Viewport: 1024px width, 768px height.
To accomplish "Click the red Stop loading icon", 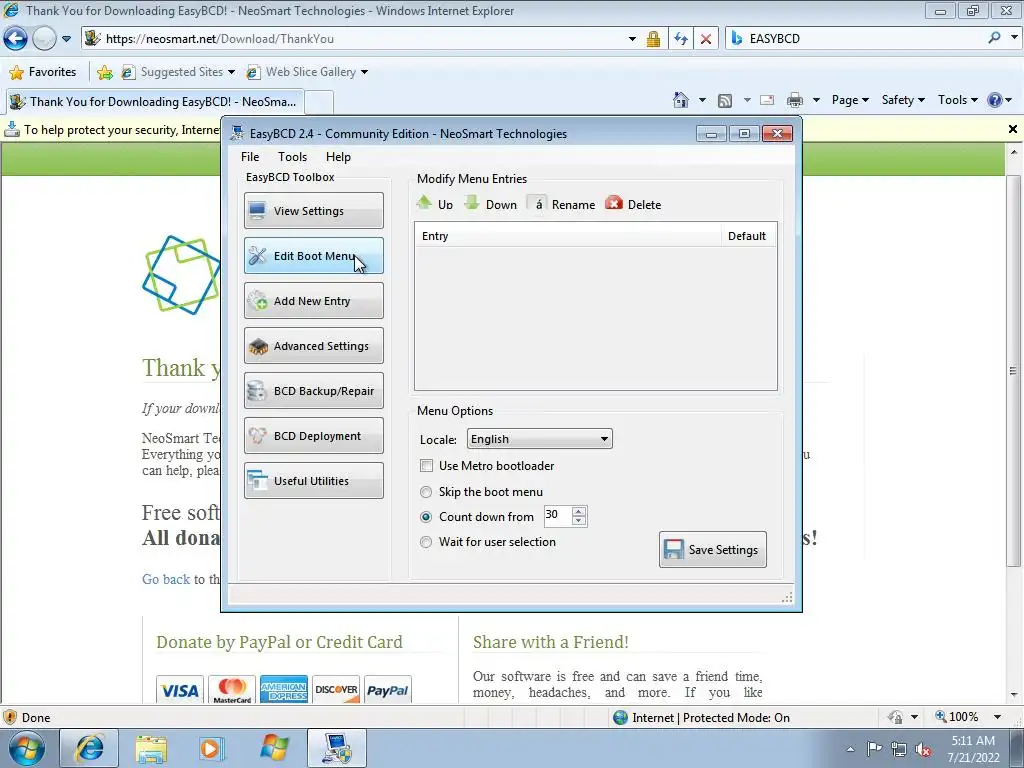I will coord(706,39).
